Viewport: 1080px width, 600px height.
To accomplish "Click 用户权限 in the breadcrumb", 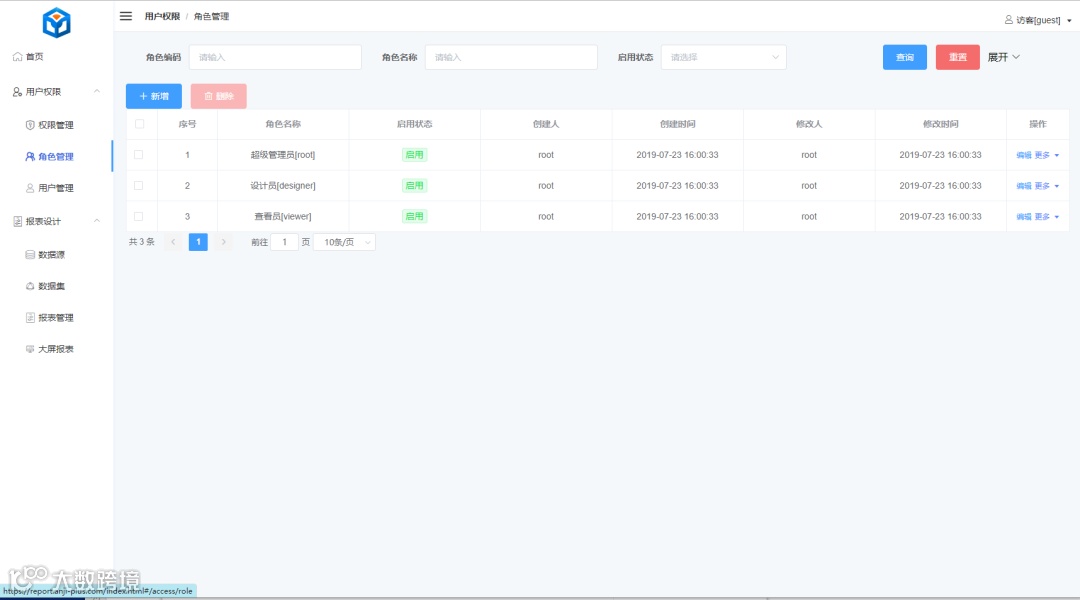I will pyautogui.click(x=162, y=17).
